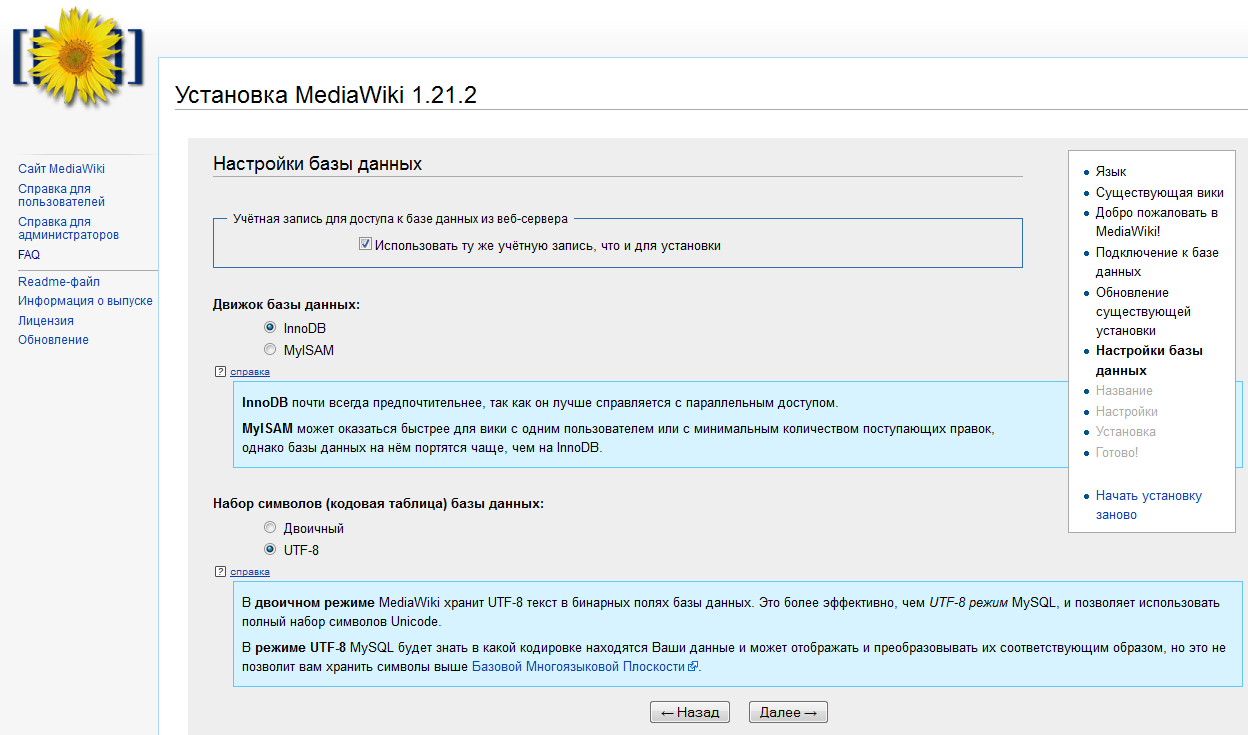Click the question mark icon below MyISAM option
The image size is (1248, 735).
(x=220, y=372)
